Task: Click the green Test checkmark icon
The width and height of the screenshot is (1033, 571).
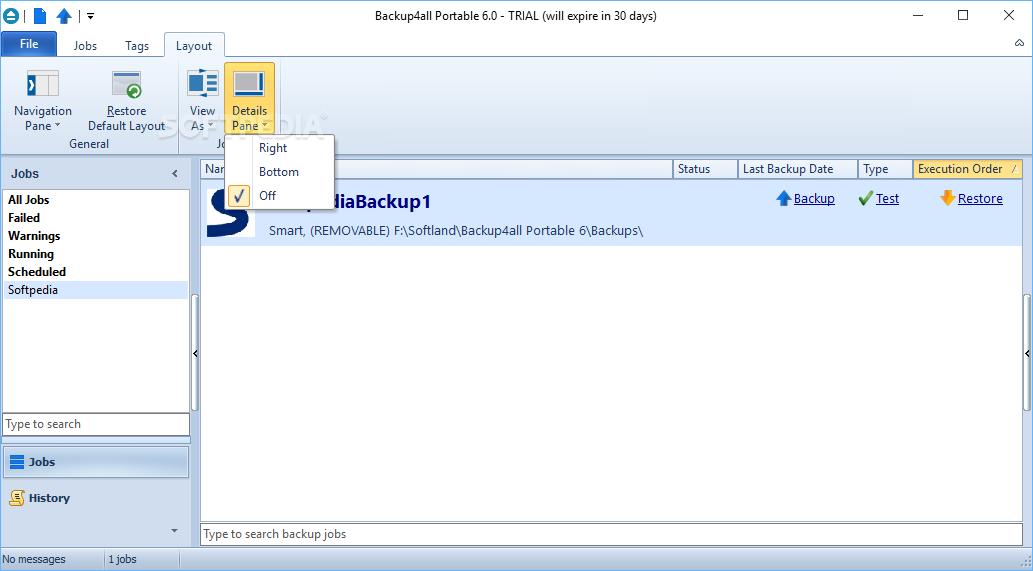Action: pyautogui.click(x=866, y=198)
